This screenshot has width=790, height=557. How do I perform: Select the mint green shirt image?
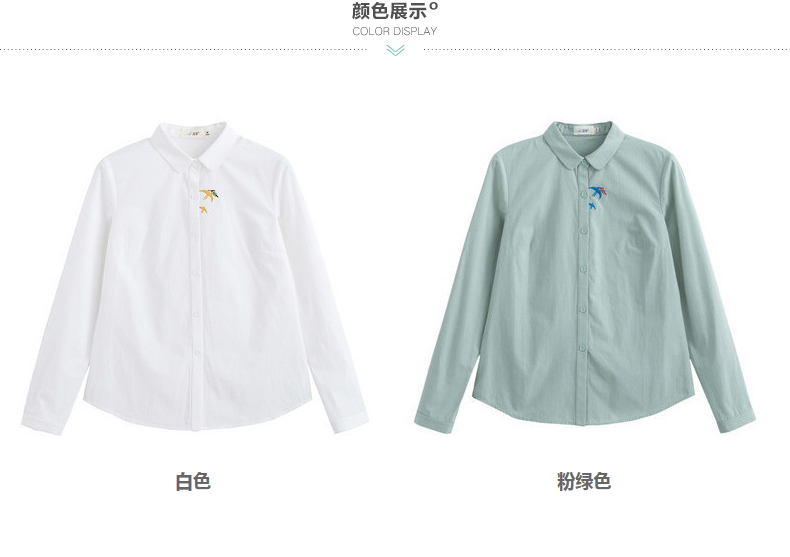(x=584, y=276)
